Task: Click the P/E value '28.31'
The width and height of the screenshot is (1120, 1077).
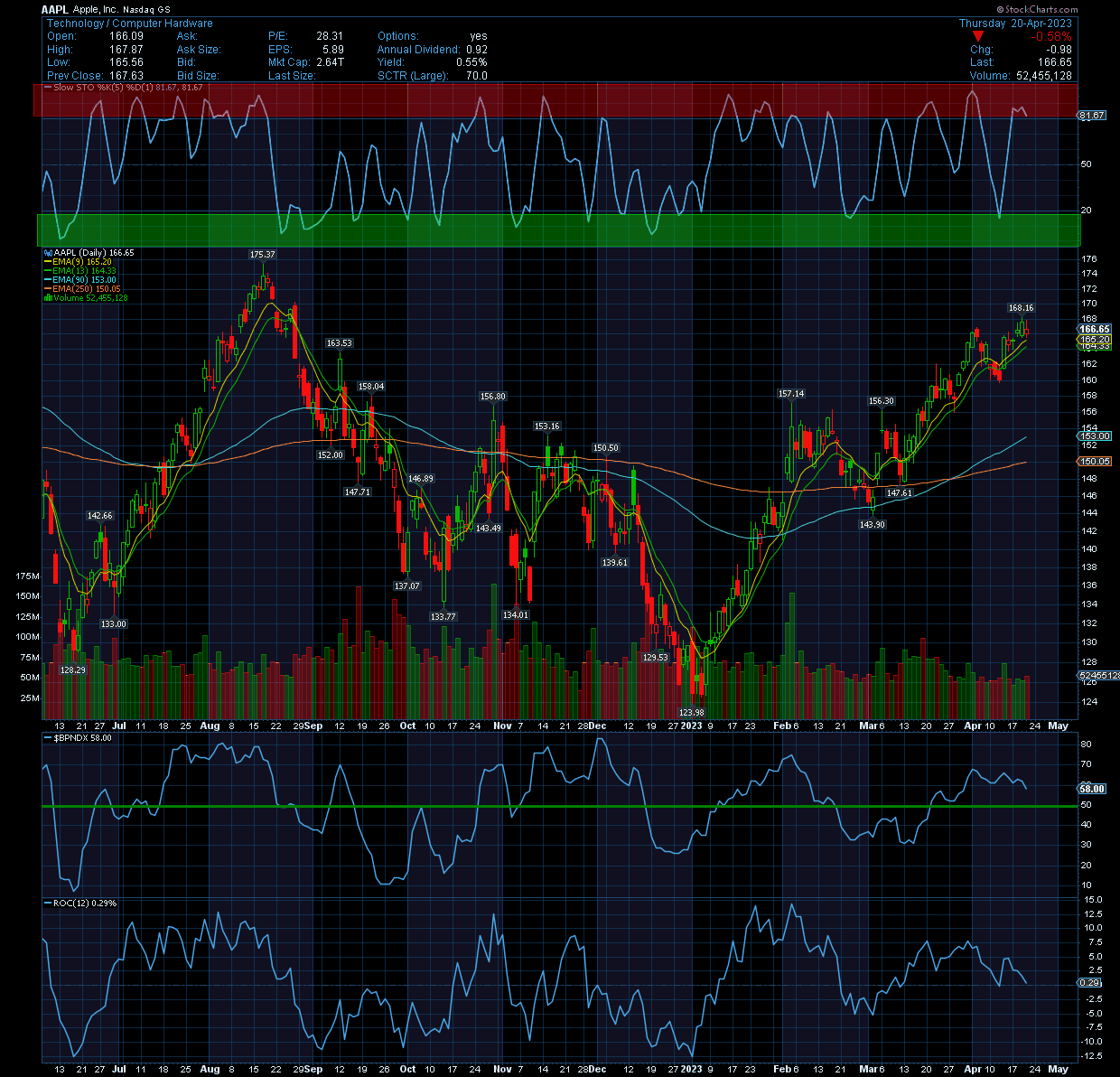Action: (x=330, y=36)
